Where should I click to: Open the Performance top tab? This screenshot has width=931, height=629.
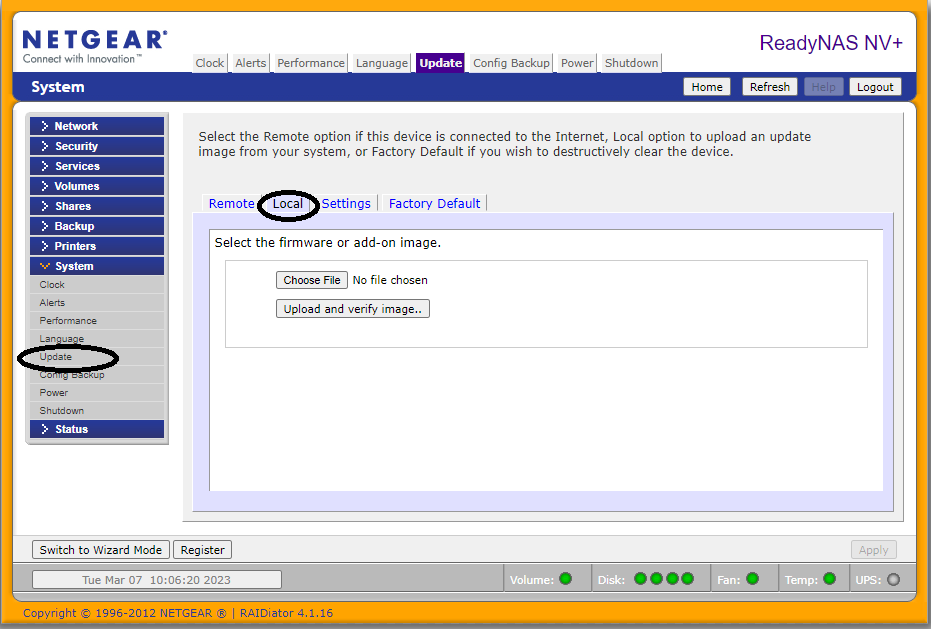(x=311, y=63)
